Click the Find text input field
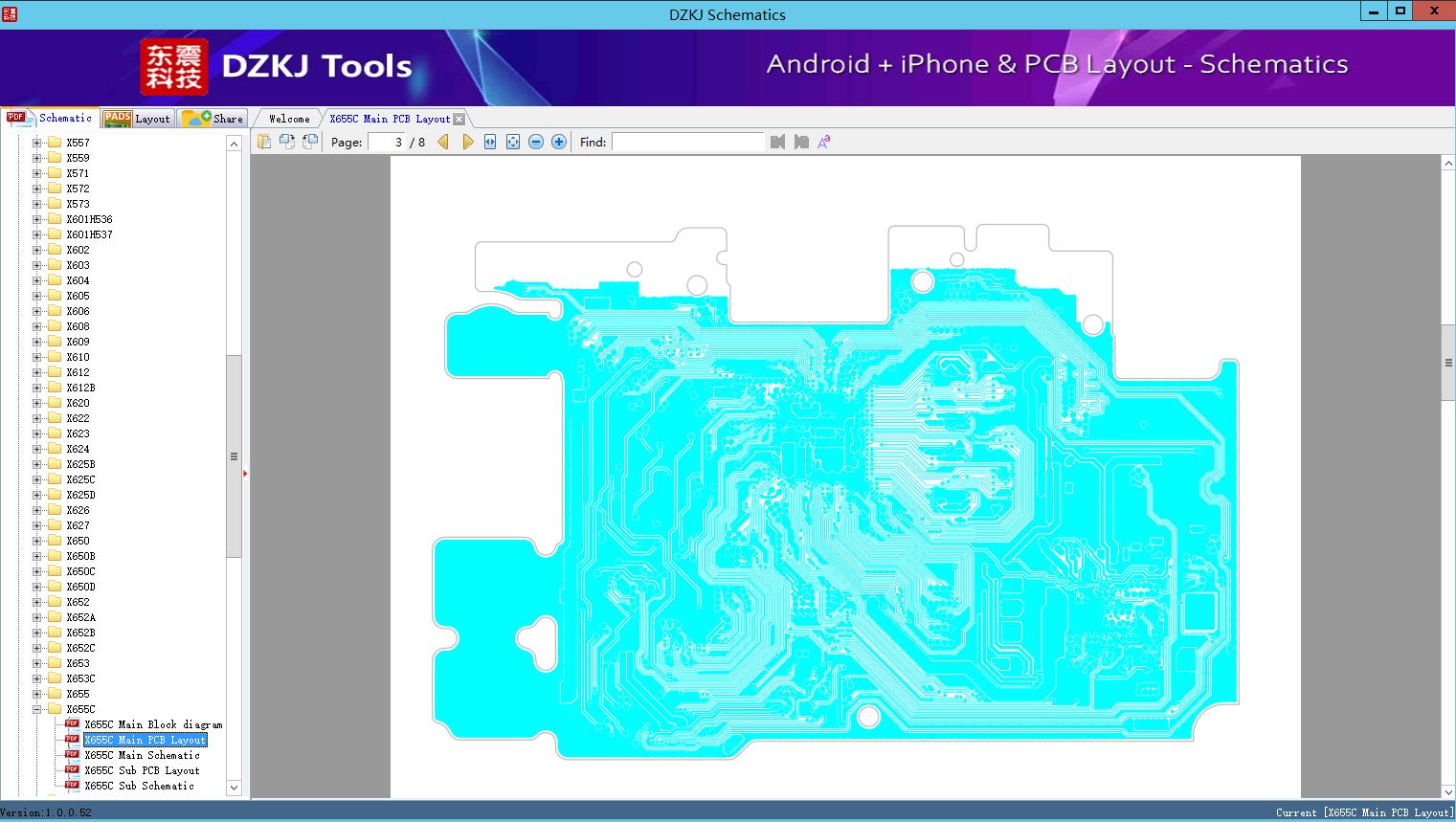 [x=687, y=142]
